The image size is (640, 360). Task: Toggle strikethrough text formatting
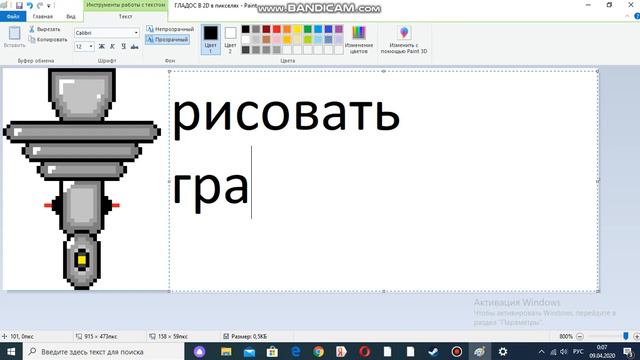[x=134, y=47]
